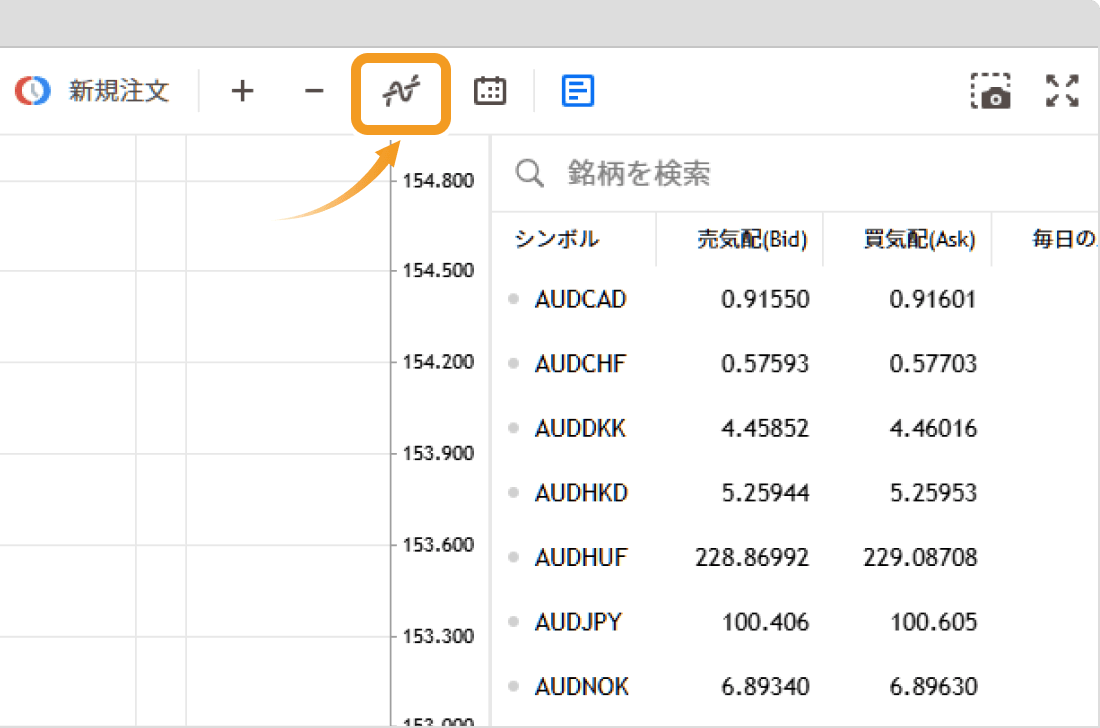Zoom in with the plus icon
This screenshot has width=1100, height=728.
point(243,90)
